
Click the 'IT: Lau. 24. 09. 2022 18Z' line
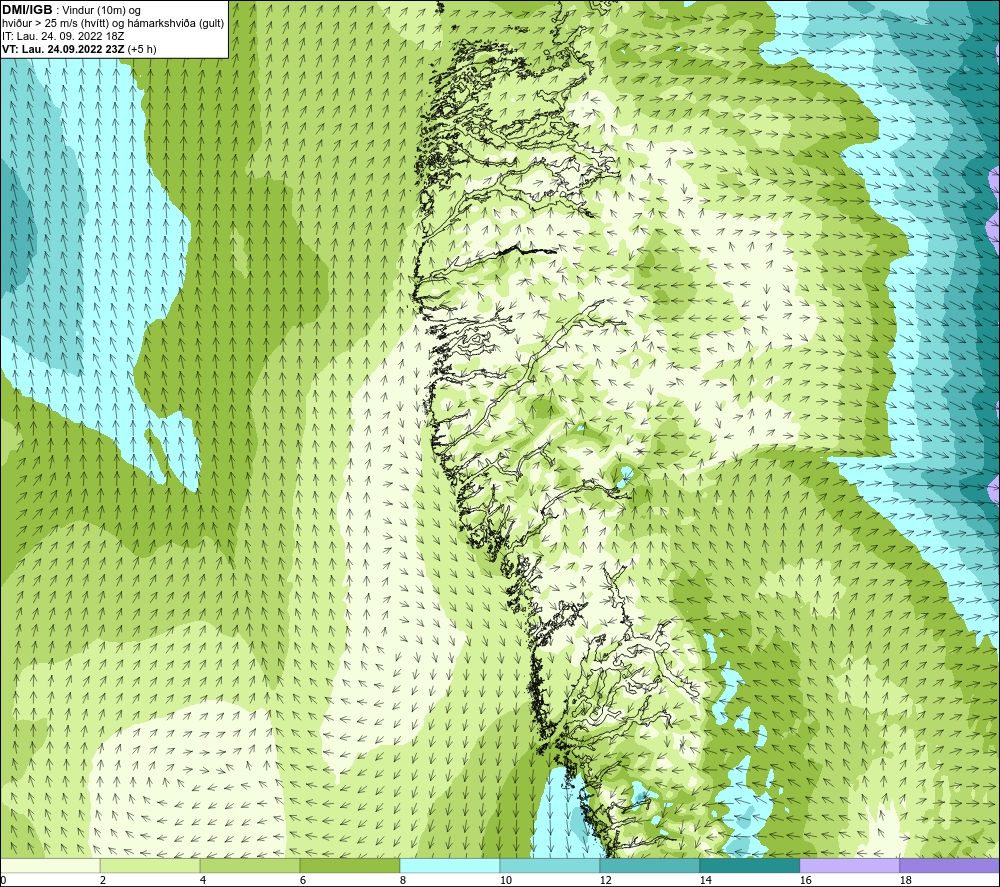(63, 36)
